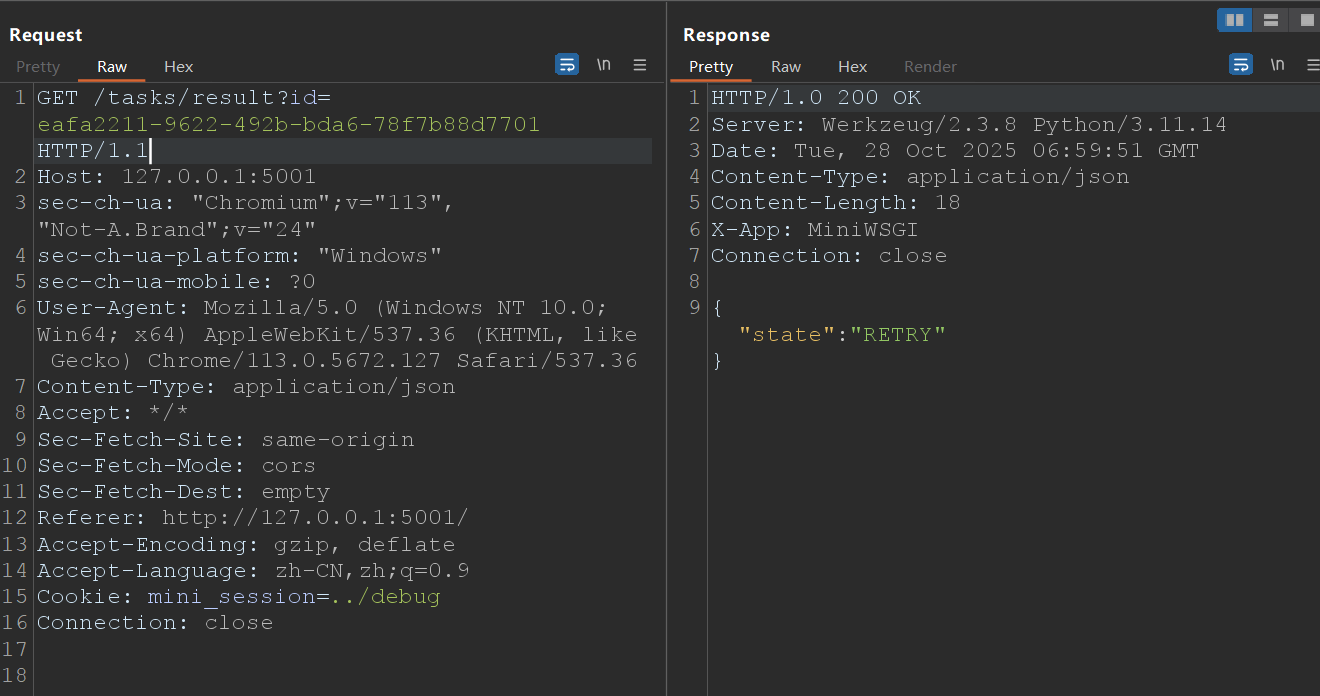
Task: Select the Pretty tab in Response
Action: click(x=711, y=67)
